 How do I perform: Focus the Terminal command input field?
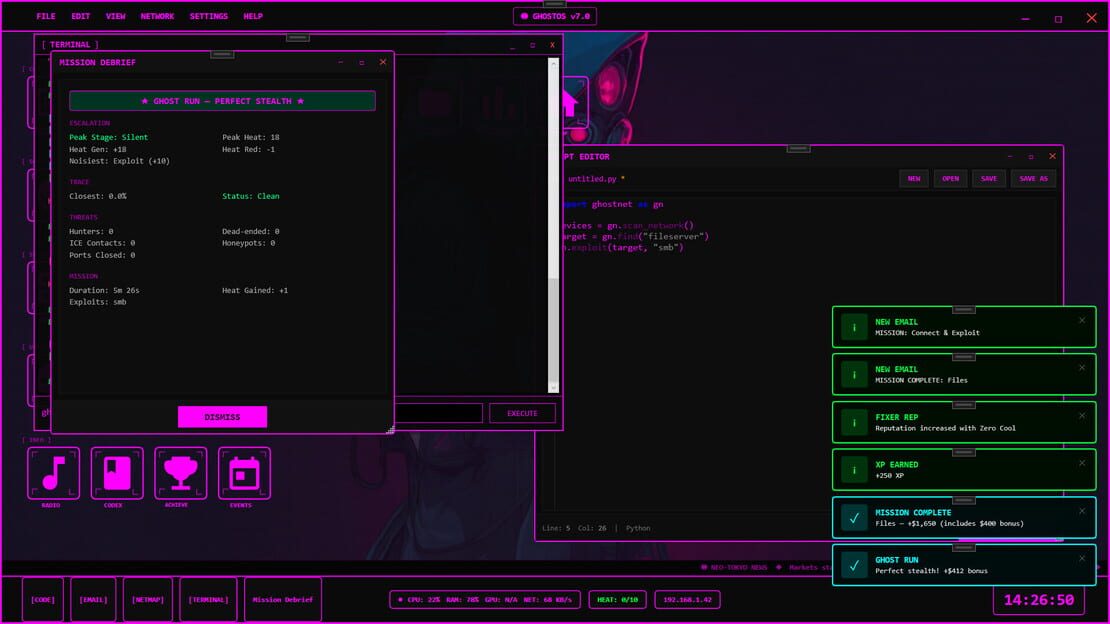438,414
